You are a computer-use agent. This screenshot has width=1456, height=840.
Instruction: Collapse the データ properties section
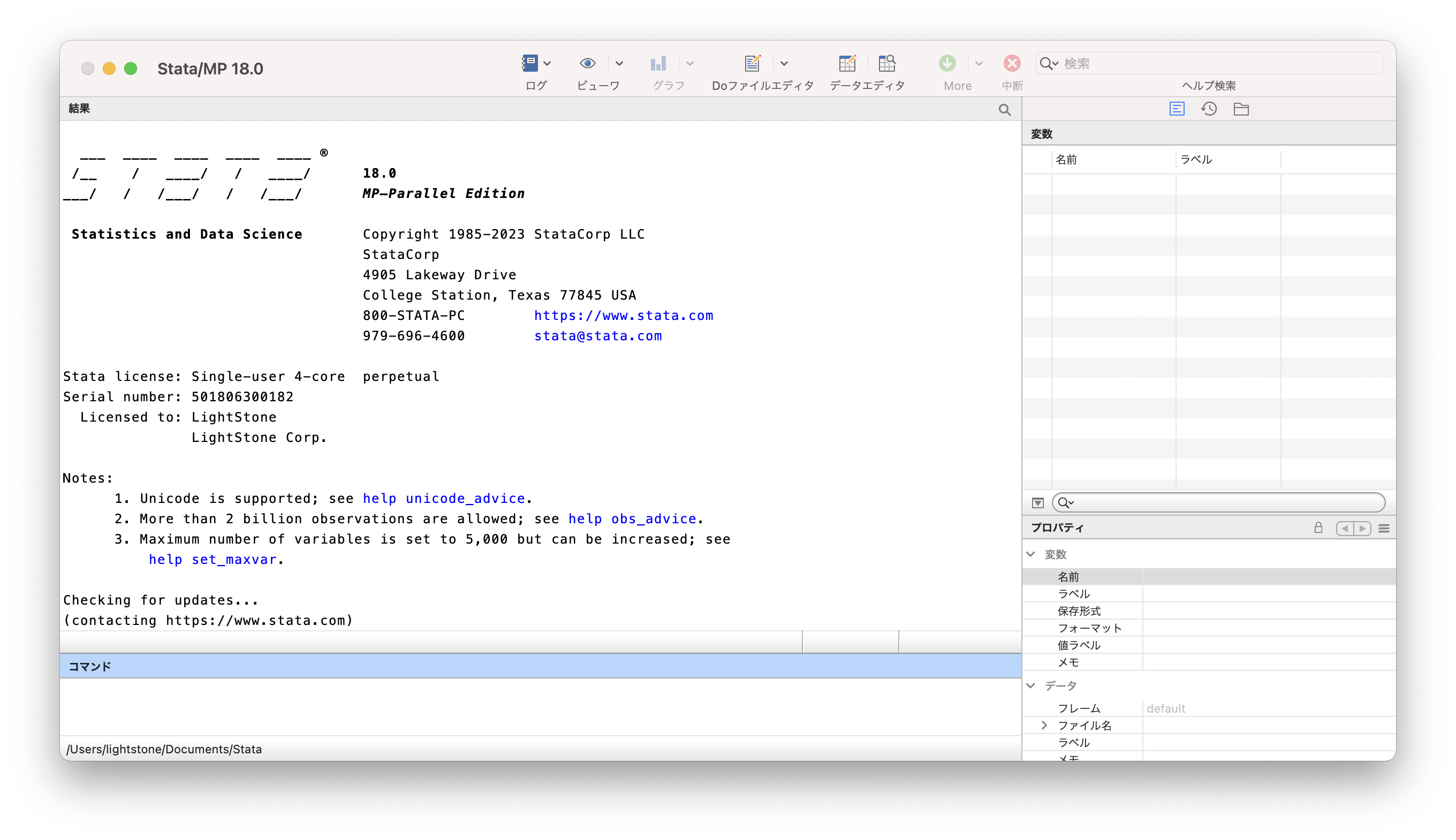[1030, 685]
